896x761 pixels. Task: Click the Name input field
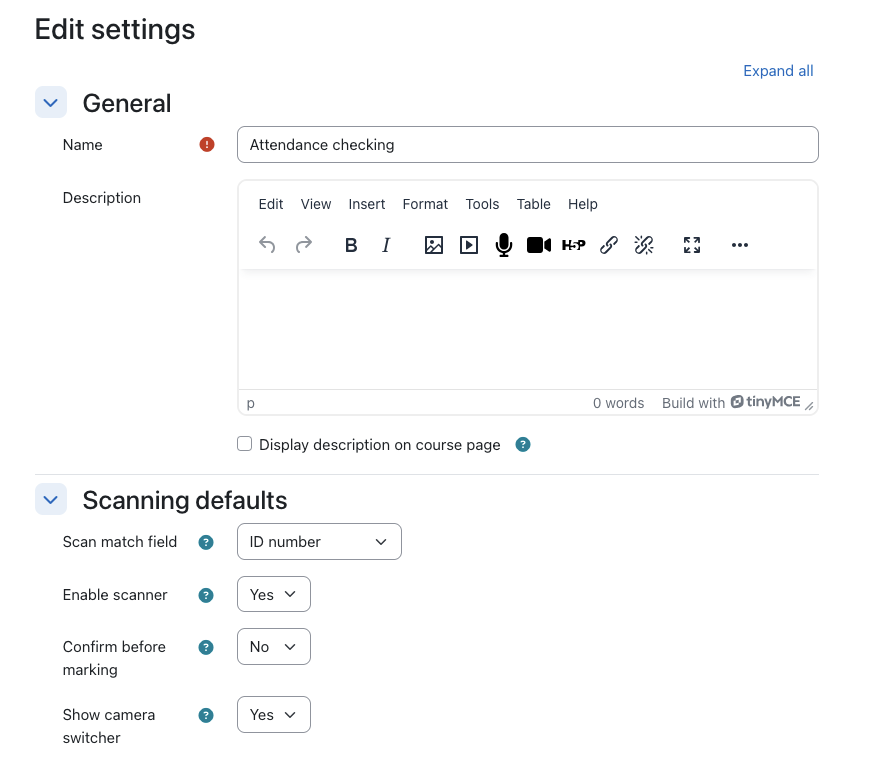point(528,145)
